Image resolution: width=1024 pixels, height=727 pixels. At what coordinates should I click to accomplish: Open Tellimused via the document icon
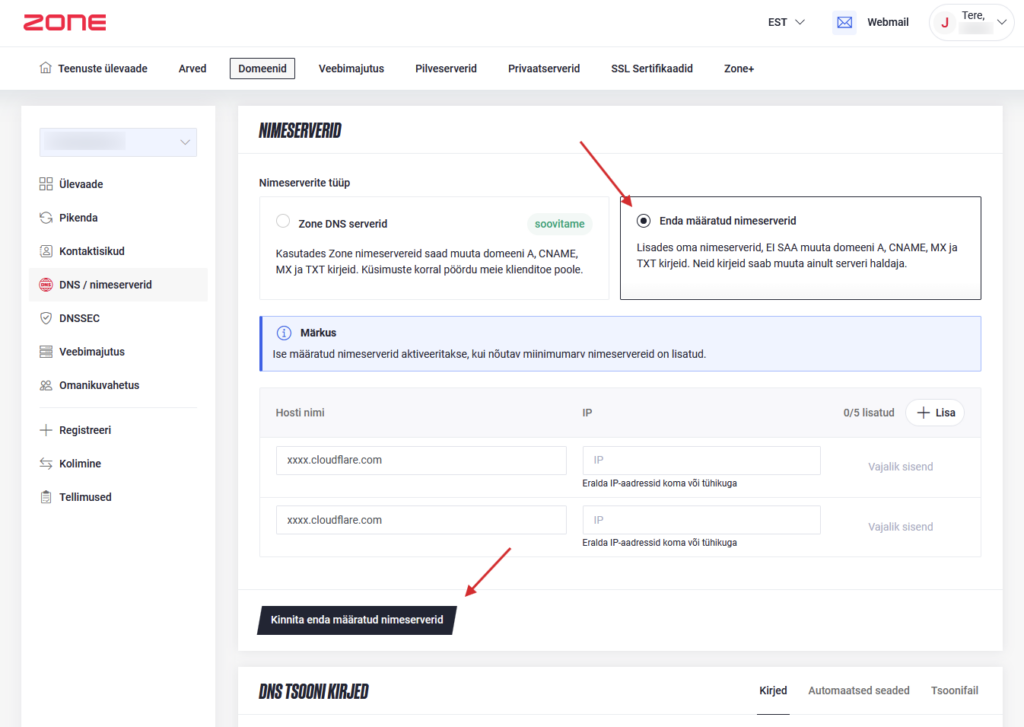[x=47, y=496]
